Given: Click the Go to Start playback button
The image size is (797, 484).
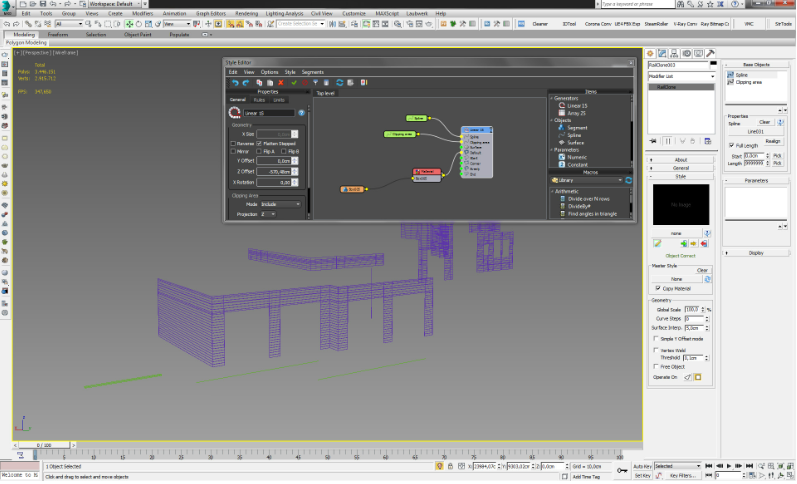Looking at the screenshot, I should click(709, 466).
